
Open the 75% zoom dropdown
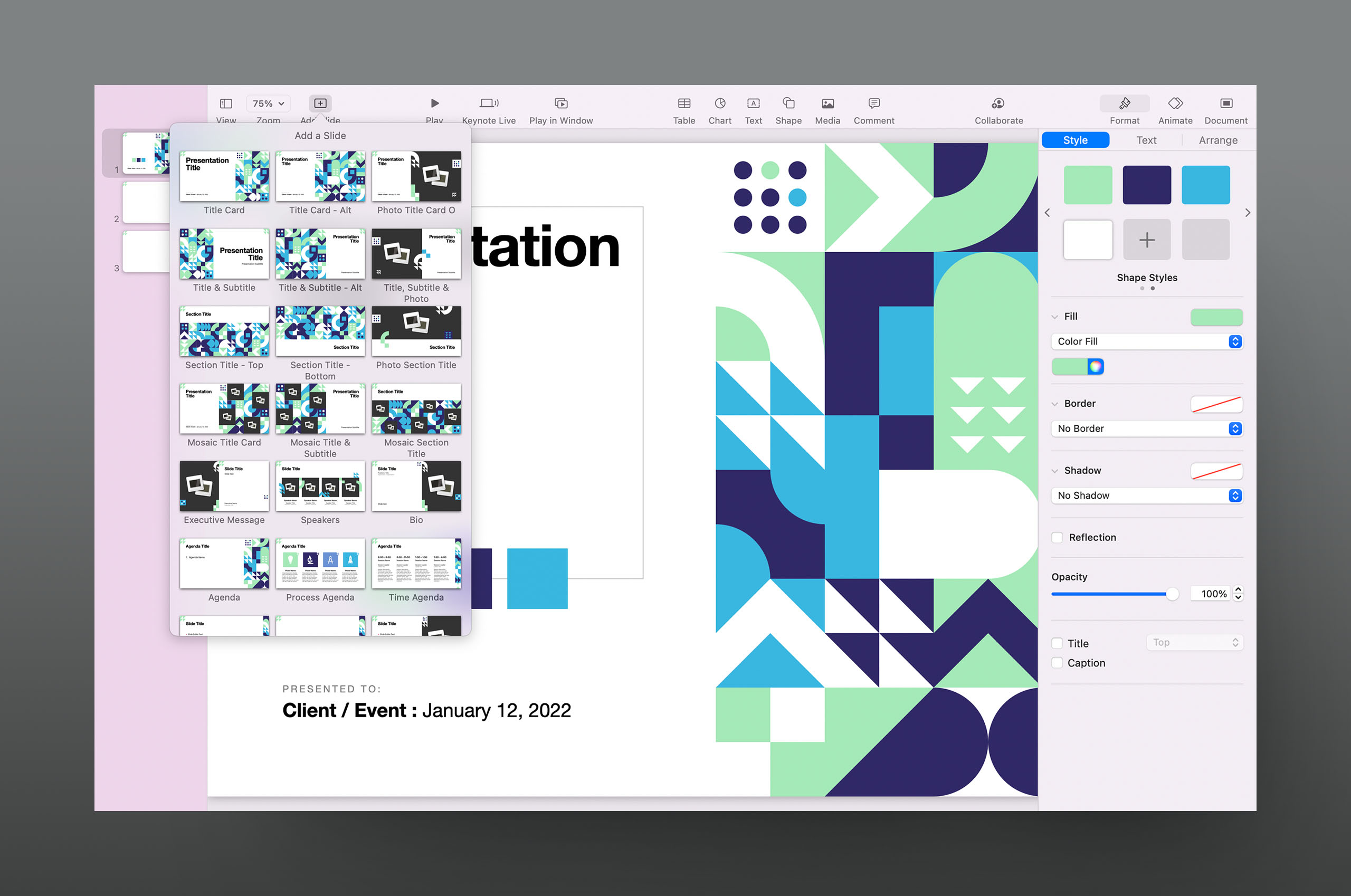point(268,103)
